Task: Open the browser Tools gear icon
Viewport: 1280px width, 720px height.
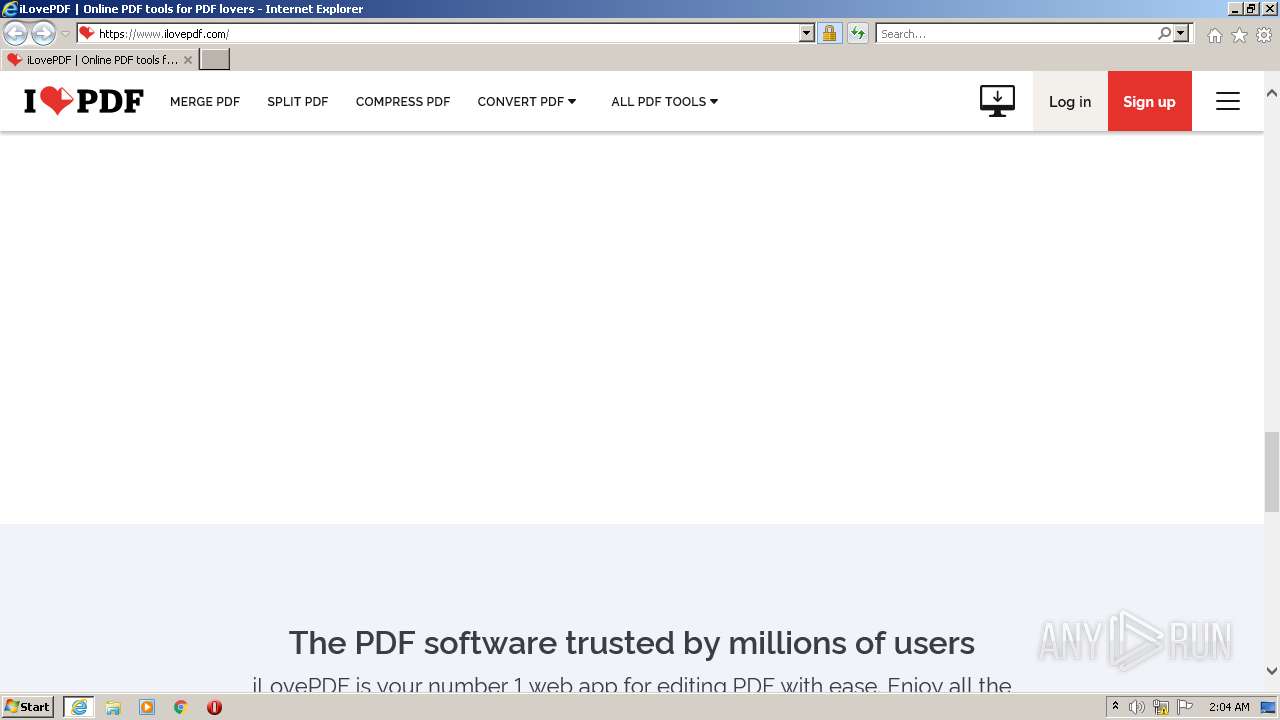Action: tap(1264, 35)
